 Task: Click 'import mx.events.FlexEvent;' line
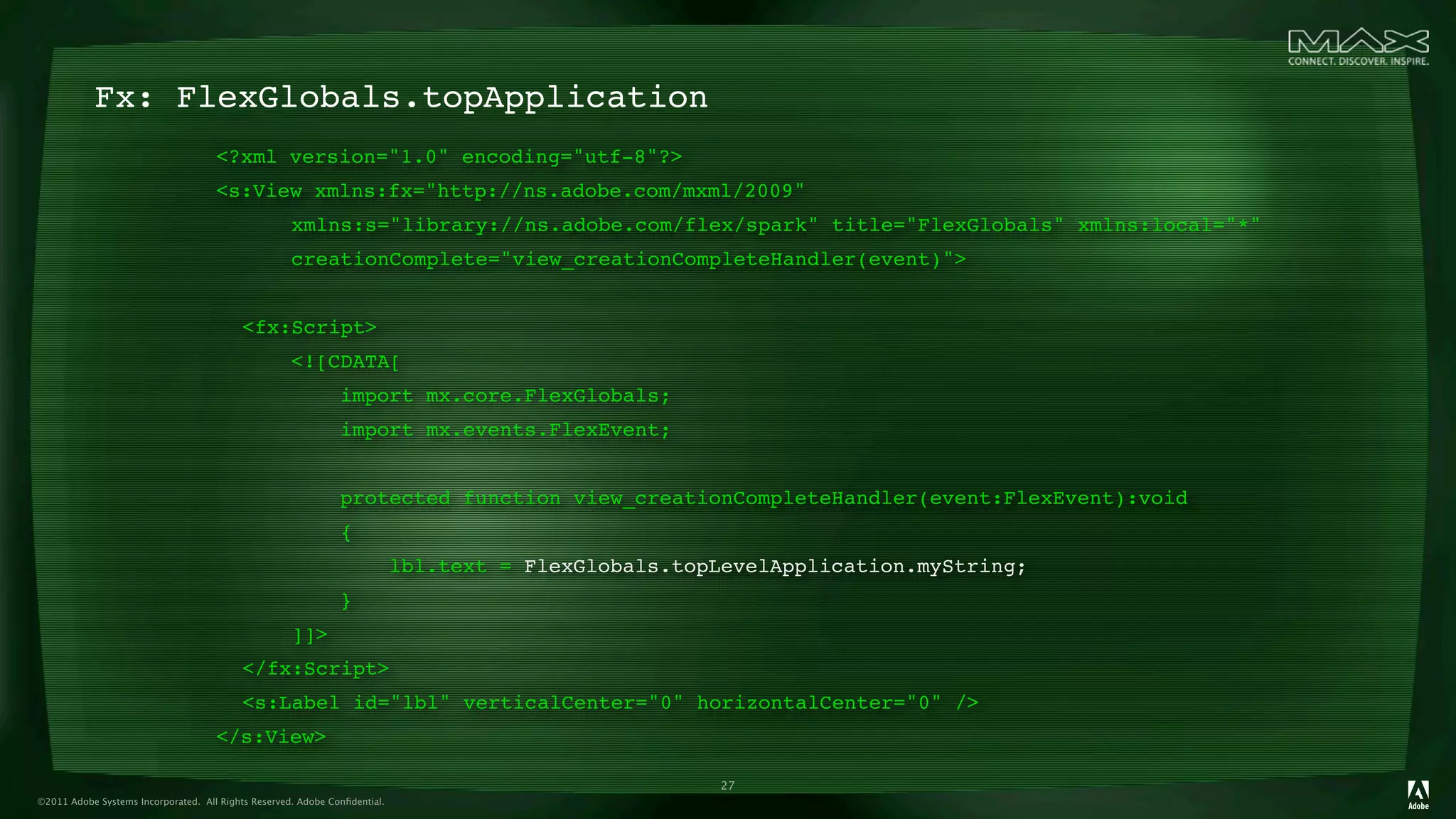point(505,430)
